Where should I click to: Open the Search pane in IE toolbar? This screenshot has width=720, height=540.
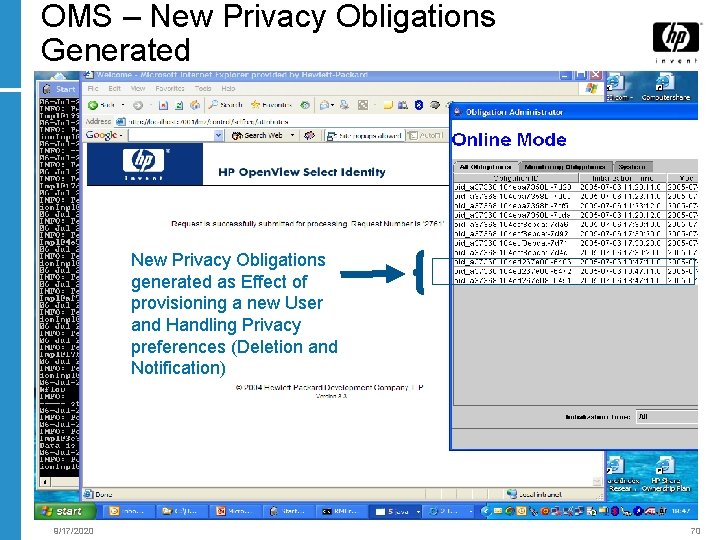point(225,105)
